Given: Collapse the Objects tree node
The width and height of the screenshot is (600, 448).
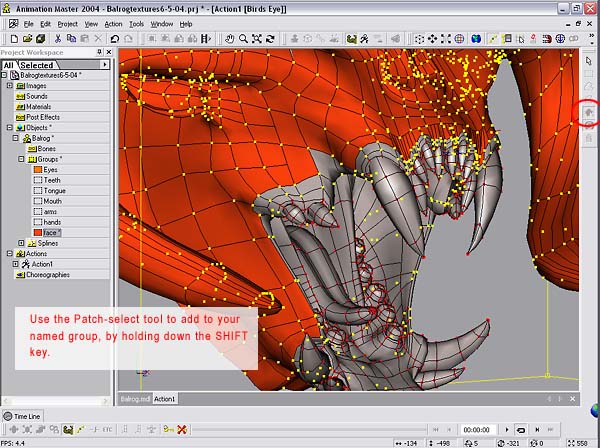Looking at the screenshot, I should point(9,128).
